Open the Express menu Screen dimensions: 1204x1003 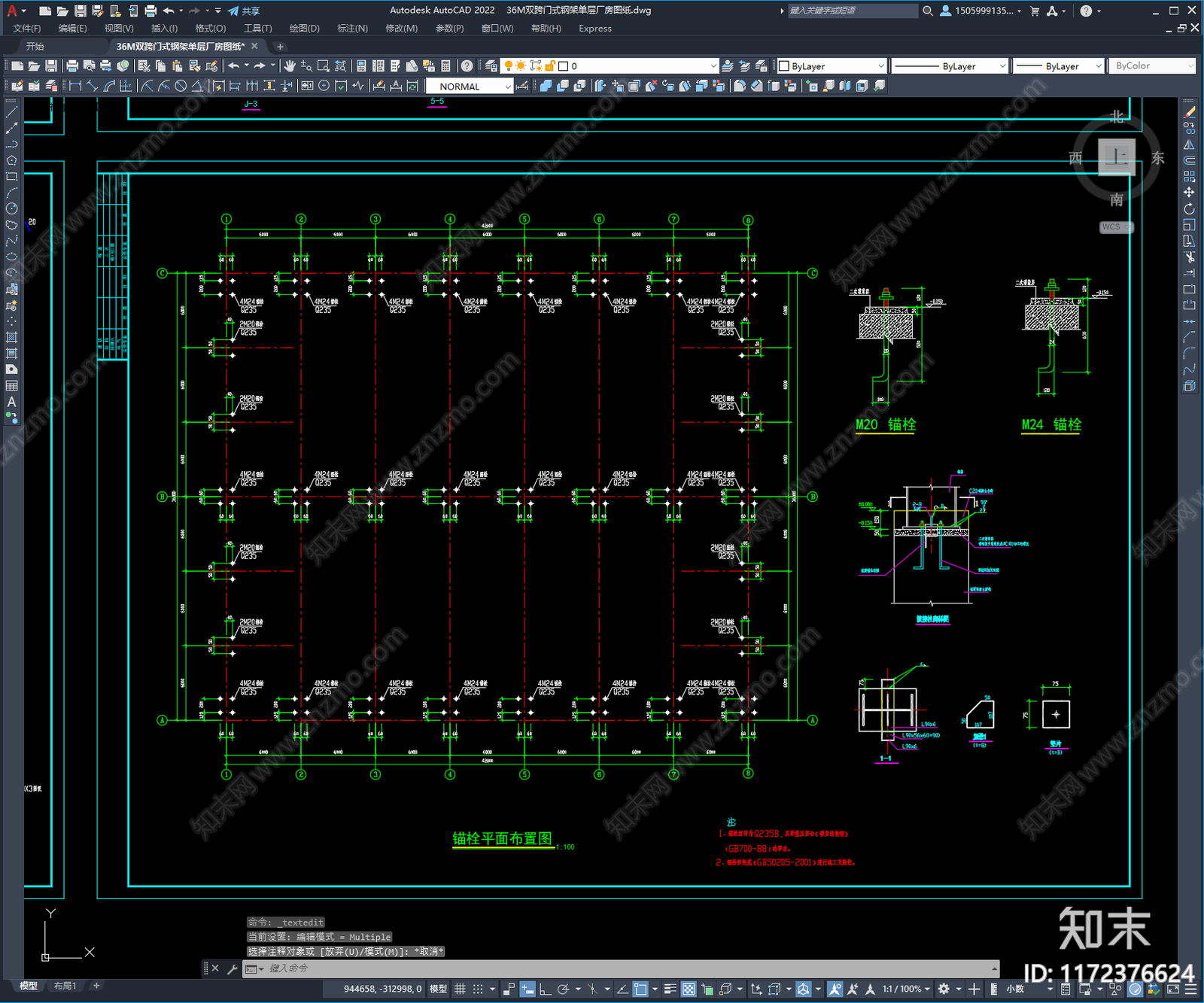point(595,29)
